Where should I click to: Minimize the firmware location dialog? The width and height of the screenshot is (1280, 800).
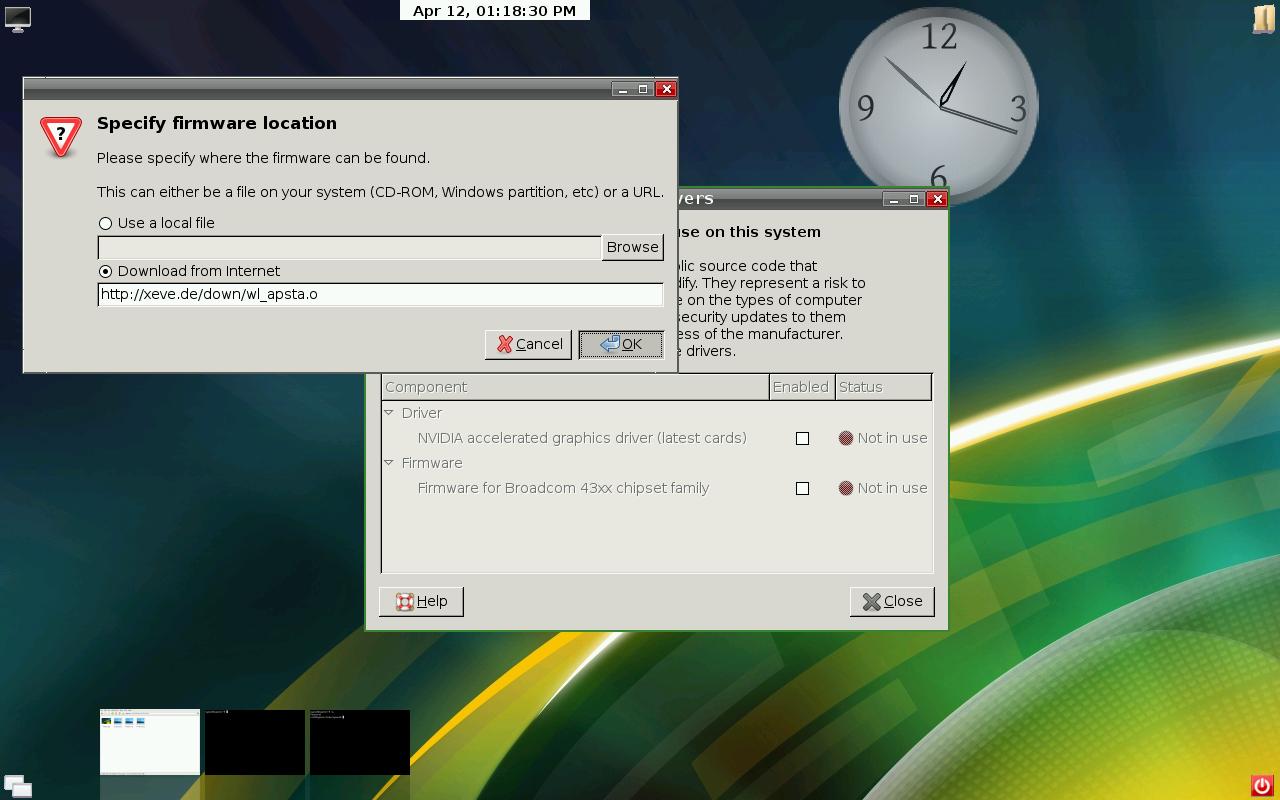tap(623, 89)
